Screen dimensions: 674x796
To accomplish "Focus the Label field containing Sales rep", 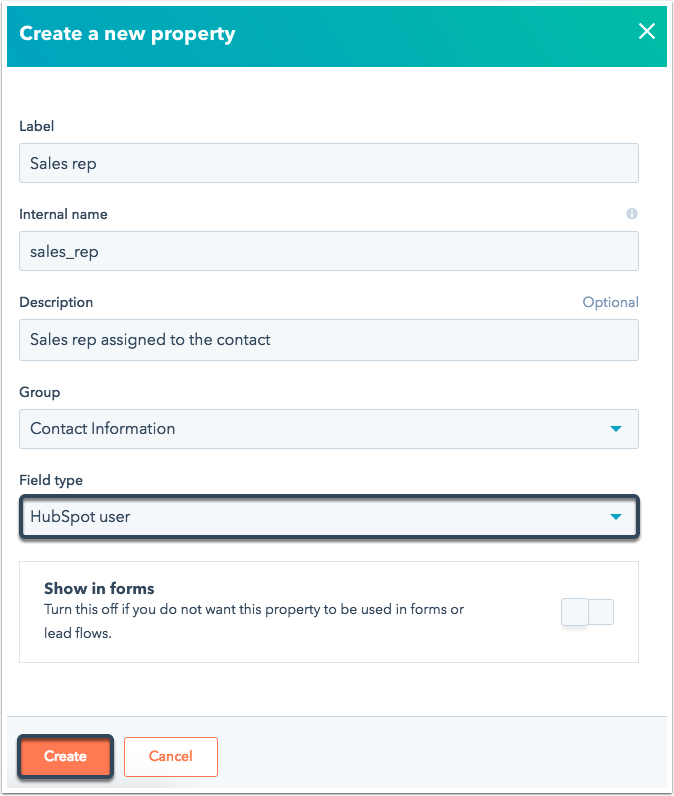I will pos(329,163).
